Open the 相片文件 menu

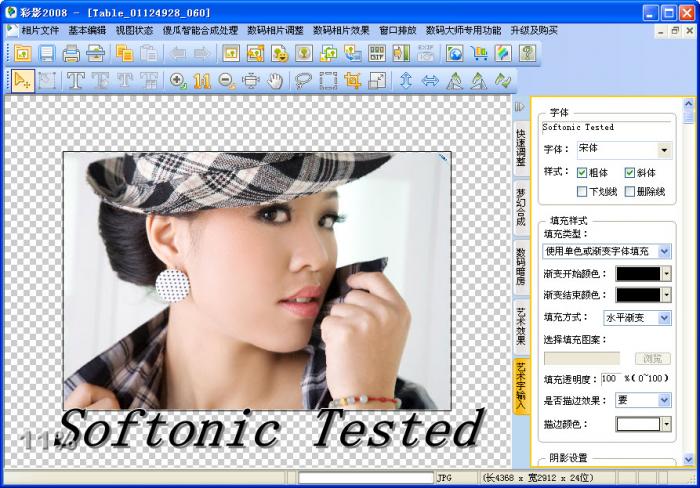[40, 30]
